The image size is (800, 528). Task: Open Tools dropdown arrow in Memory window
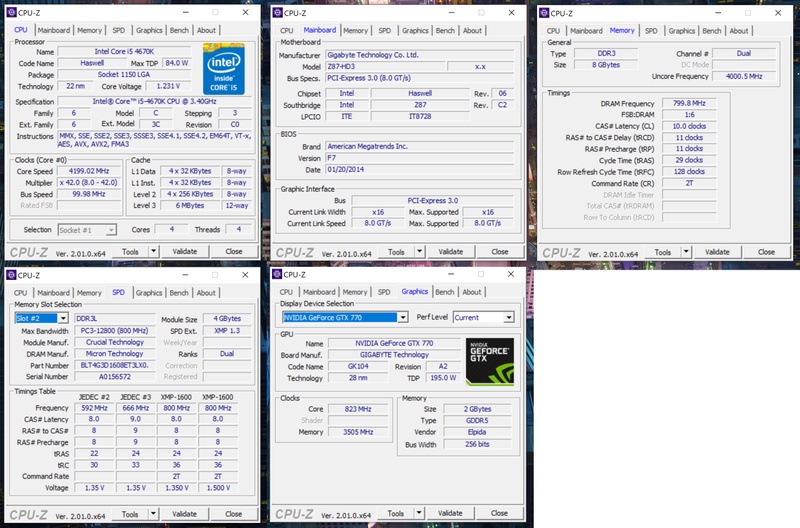pyautogui.click(x=686, y=252)
